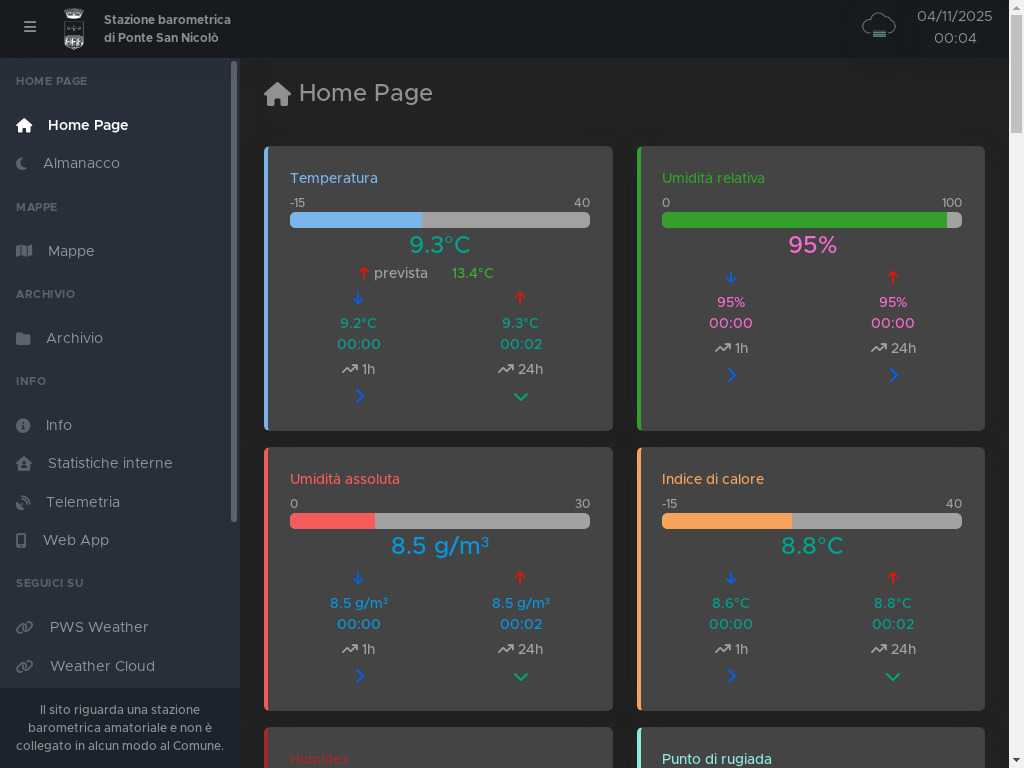Image resolution: width=1024 pixels, height=768 pixels.
Task: Click the moon icon next to Almanacco
Action: pos(22,163)
